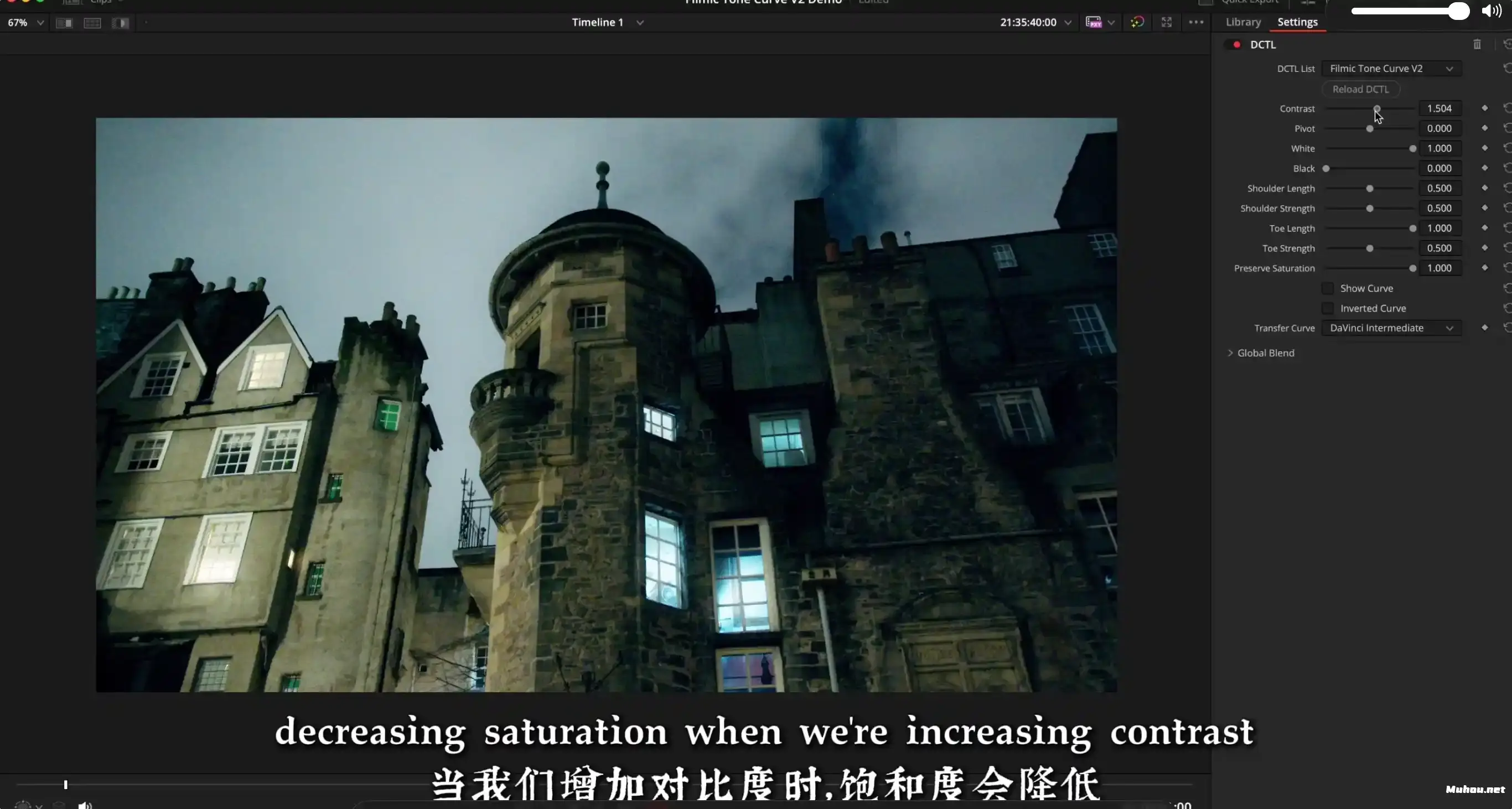Open the viewer three-dots options menu
This screenshot has height=809, width=1512.
pos(1195,22)
